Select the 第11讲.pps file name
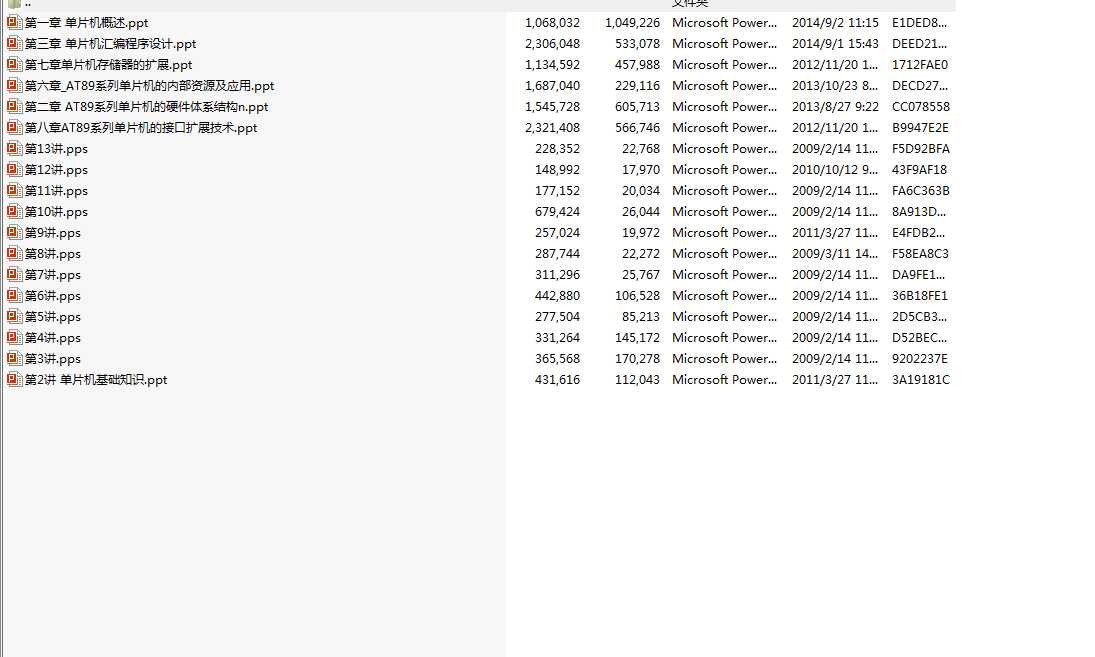 click(56, 191)
